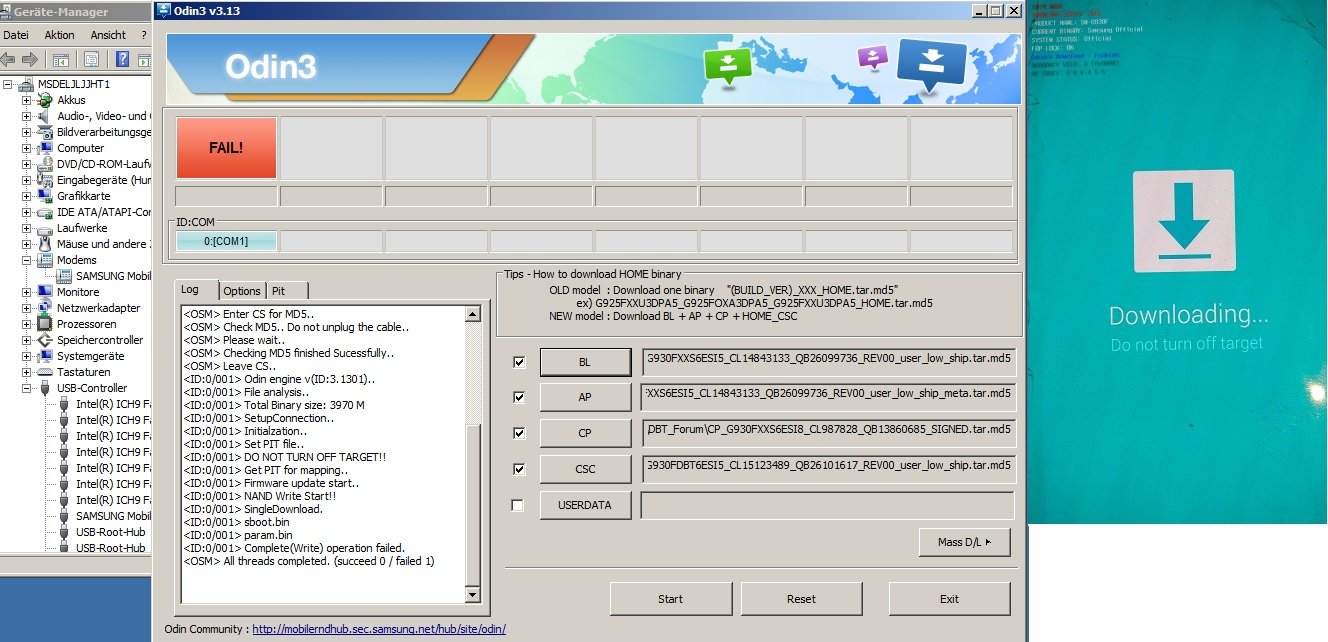The height and width of the screenshot is (642, 1328).
Task: Select the IDE ATA/ATAPI controller icon
Action: click(45, 212)
